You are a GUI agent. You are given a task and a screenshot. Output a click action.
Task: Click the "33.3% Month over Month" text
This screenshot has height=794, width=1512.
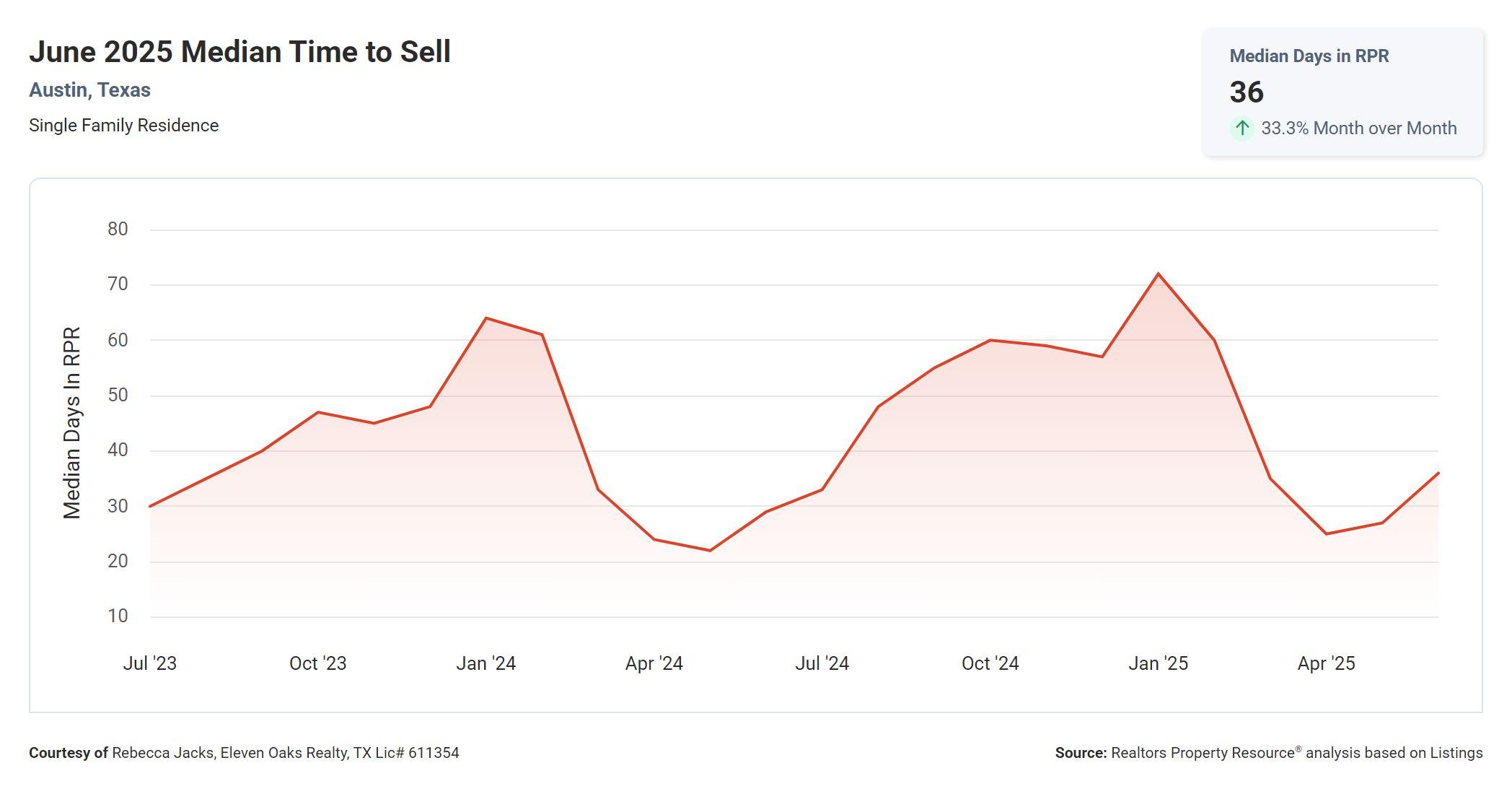point(1358,128)
